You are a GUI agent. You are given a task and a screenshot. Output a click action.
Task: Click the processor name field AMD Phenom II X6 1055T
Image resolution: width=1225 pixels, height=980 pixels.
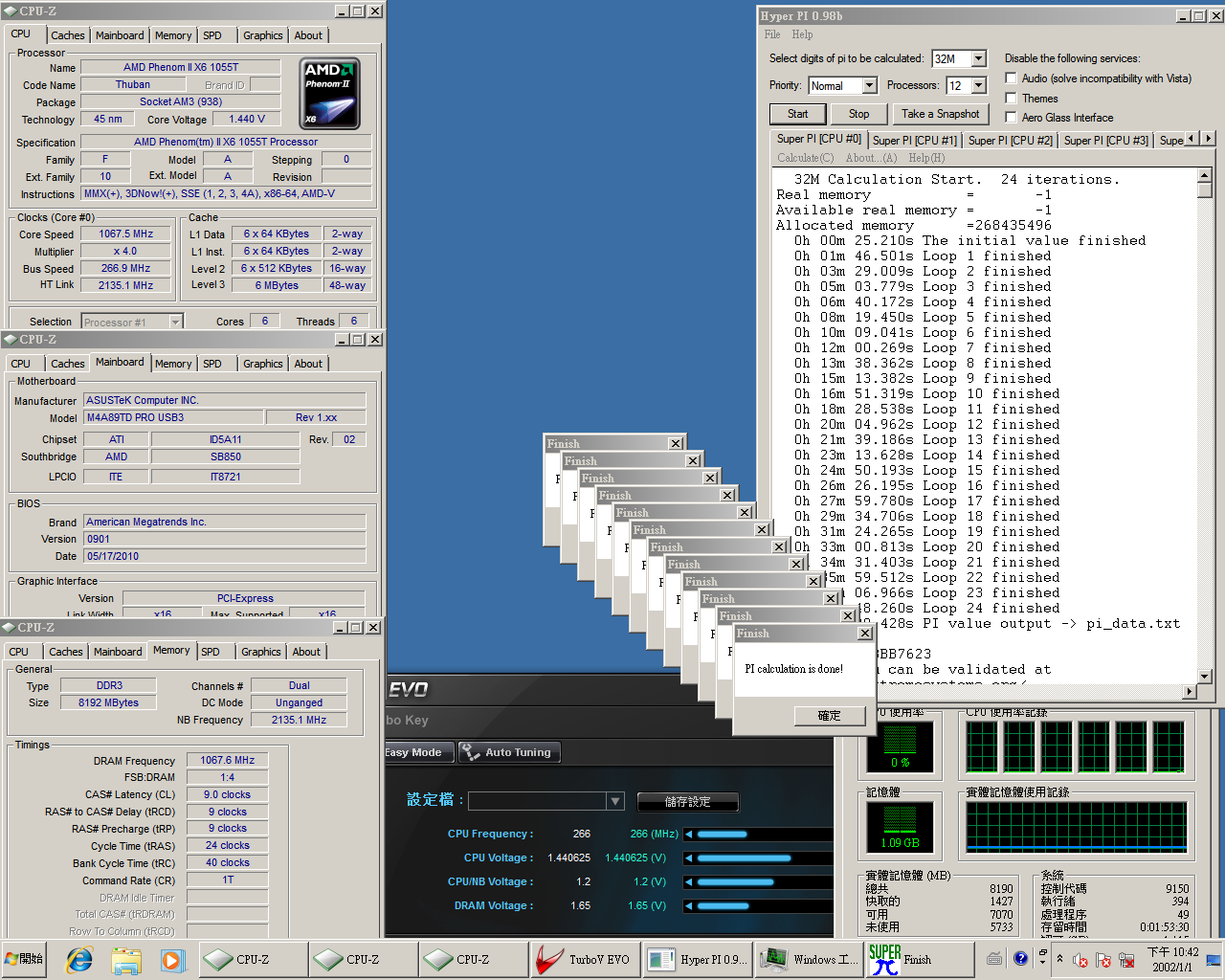click(x=181, y=67)
